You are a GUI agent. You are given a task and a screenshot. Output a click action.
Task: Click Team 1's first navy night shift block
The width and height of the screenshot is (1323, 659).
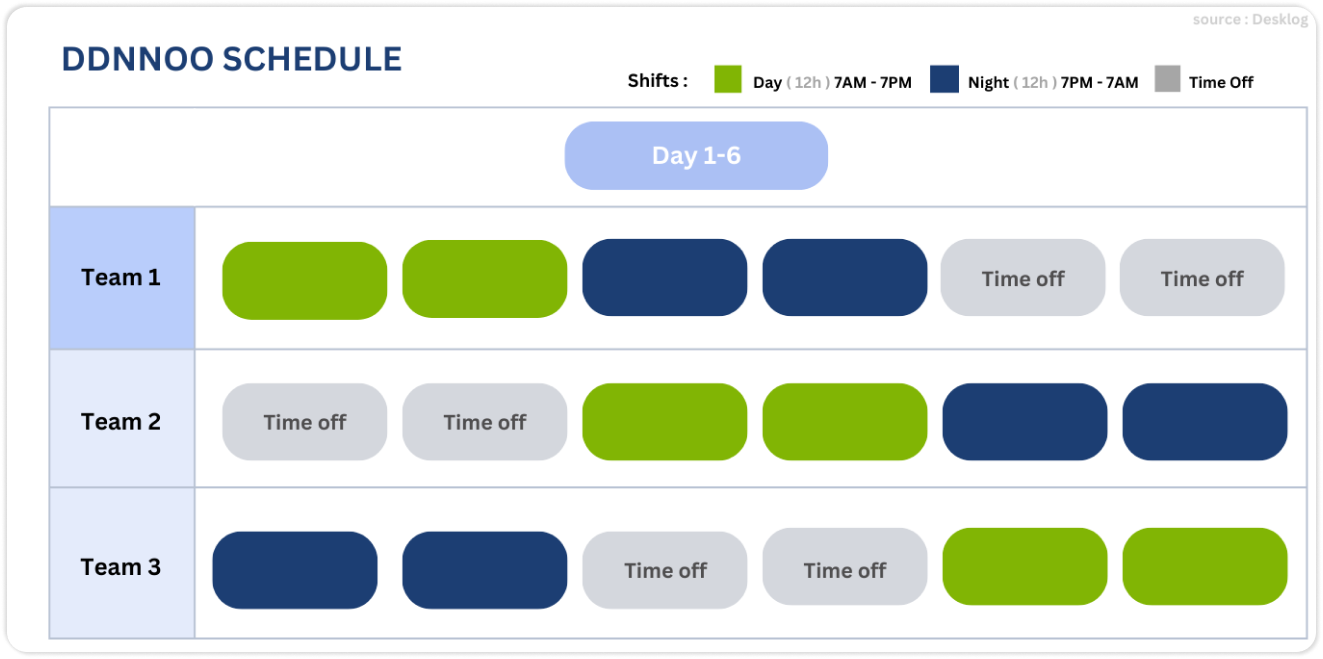(665, 277)
